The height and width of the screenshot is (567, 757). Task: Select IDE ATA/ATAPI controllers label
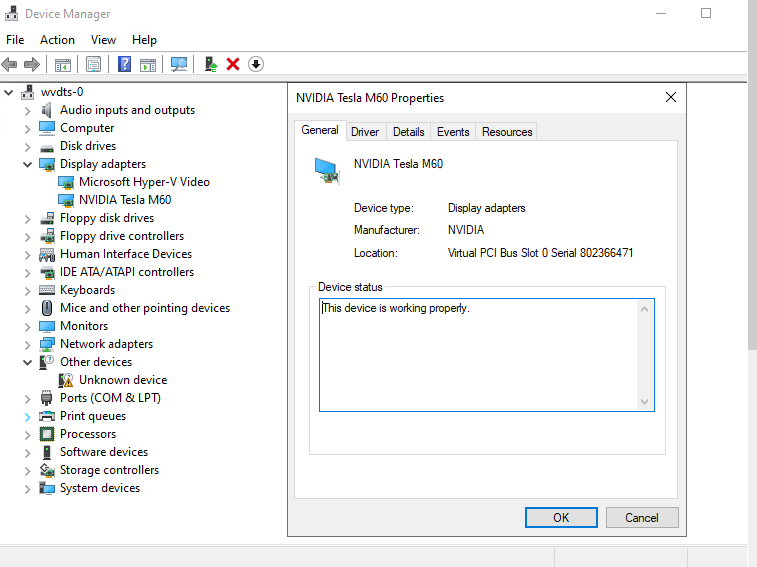coord(126,272)
